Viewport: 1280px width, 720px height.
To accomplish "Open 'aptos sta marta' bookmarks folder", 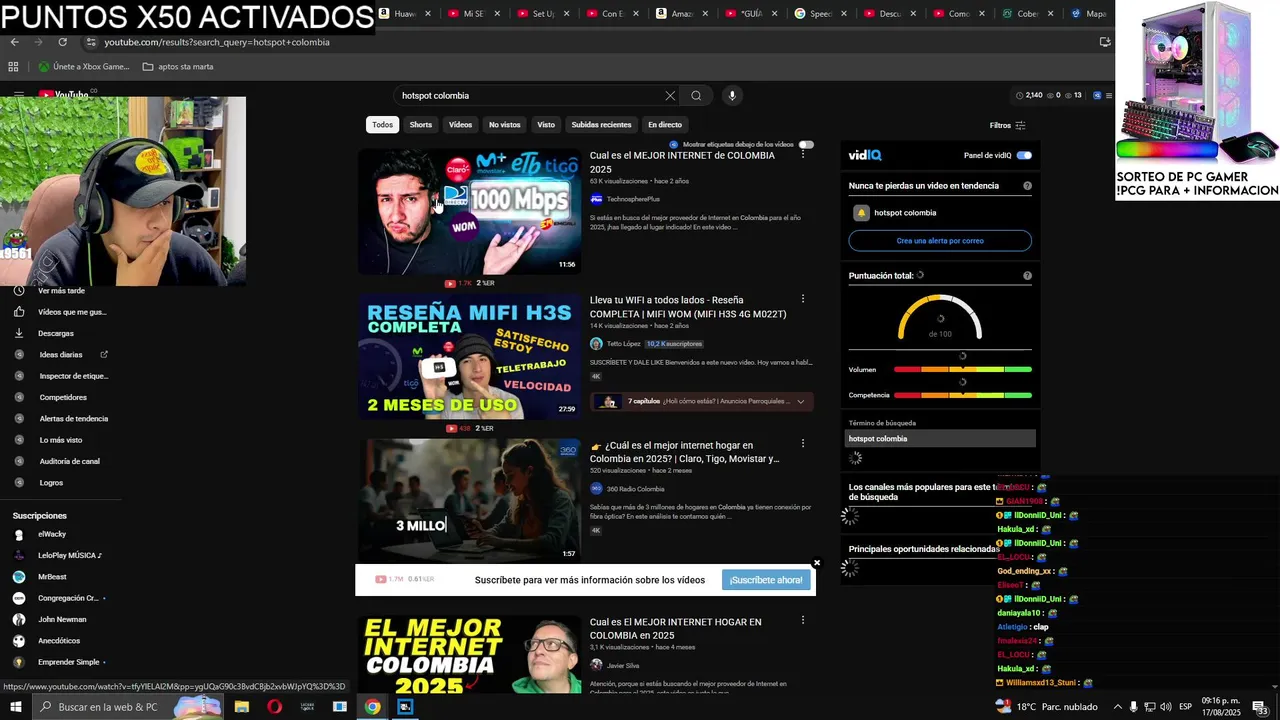I will click(x=178, y=67).
